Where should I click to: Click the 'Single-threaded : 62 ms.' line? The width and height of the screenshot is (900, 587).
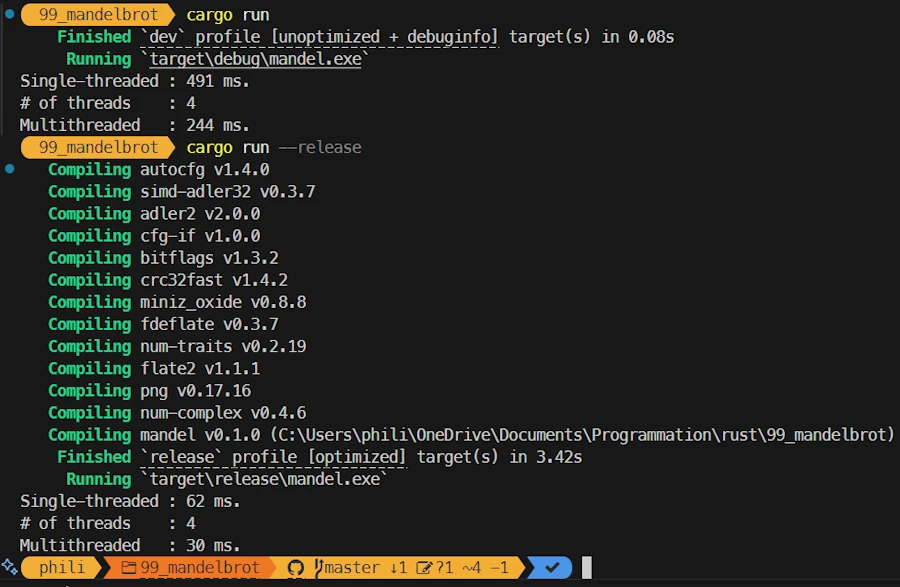tap(130, 501)
